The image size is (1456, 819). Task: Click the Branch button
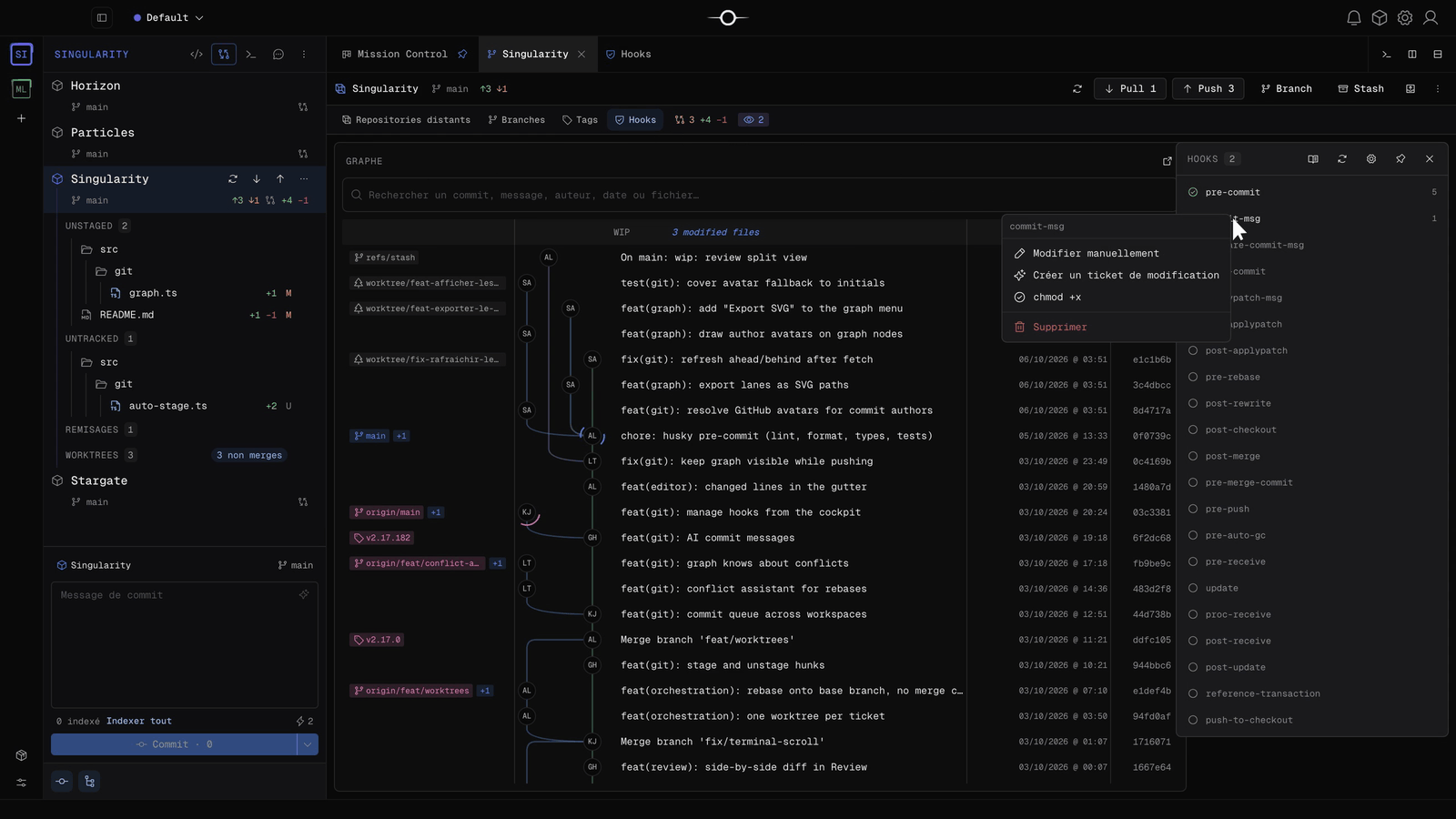click(1286, 89)
